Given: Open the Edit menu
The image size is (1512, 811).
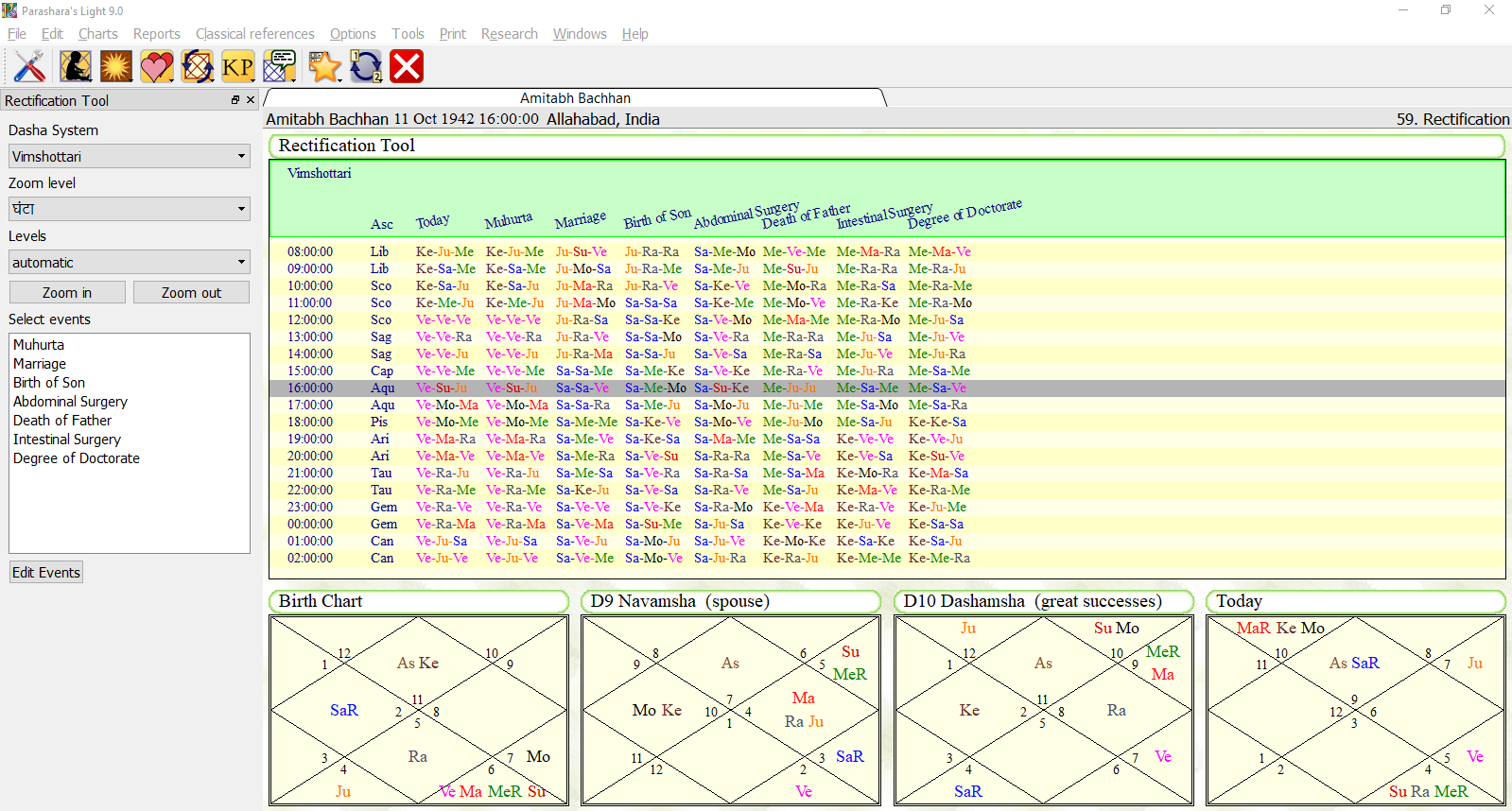Looking at the screenshot, I should pos(52,34).
